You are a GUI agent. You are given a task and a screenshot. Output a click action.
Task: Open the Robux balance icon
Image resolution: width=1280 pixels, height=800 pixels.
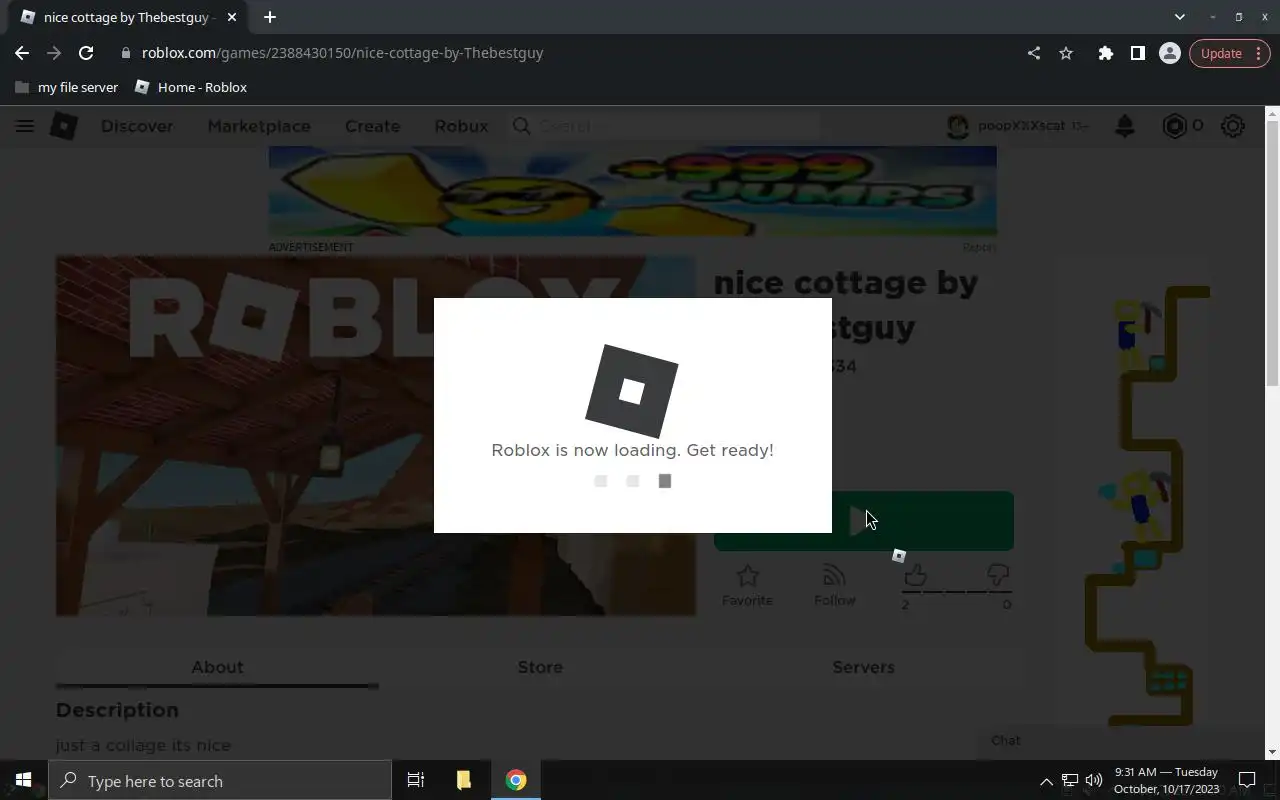point(1174,126)
